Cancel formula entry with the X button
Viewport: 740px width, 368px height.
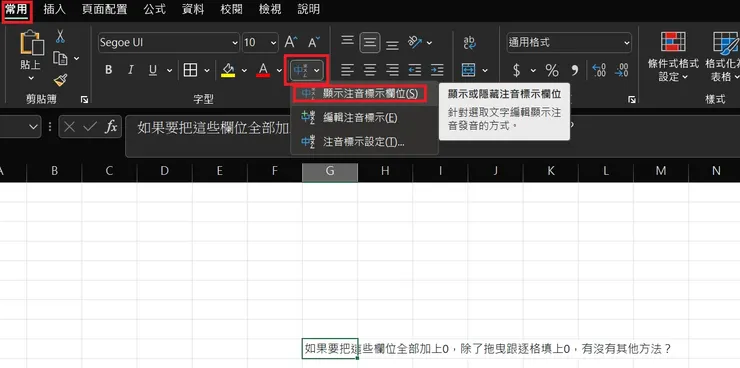click(x=69, y=126)
